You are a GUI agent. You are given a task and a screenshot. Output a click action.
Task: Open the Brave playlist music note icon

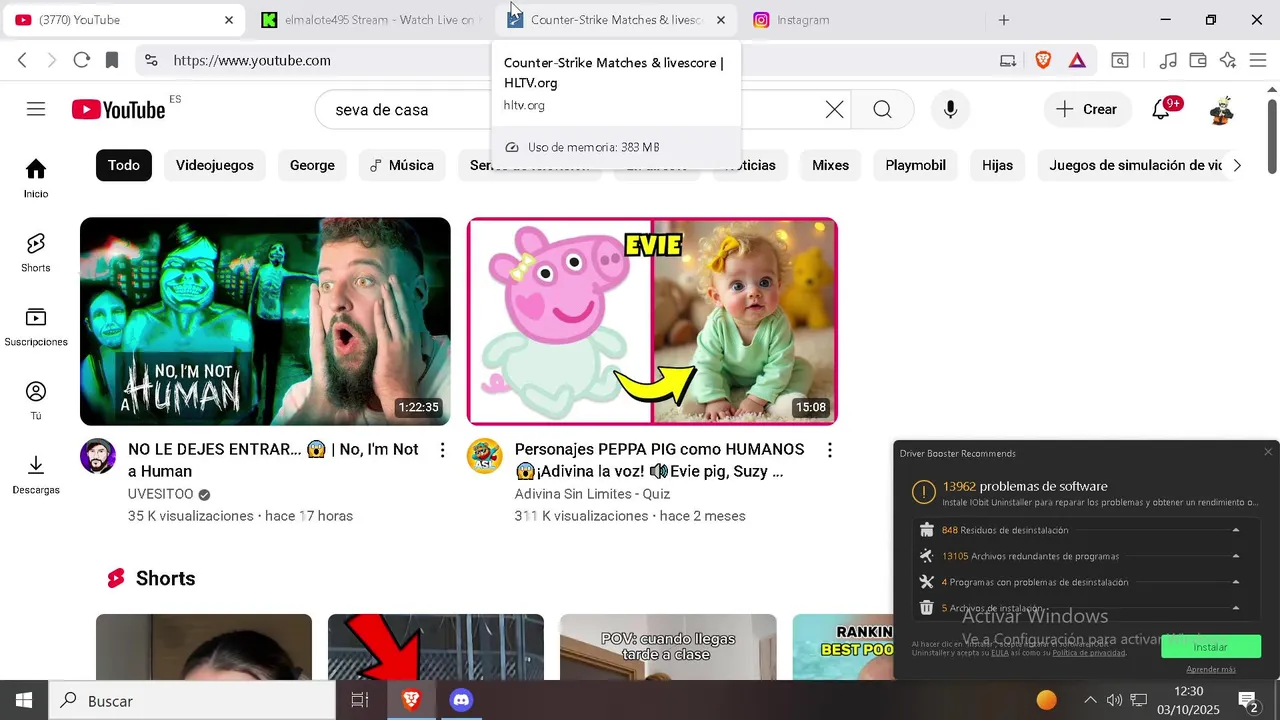click(1168, 60)
